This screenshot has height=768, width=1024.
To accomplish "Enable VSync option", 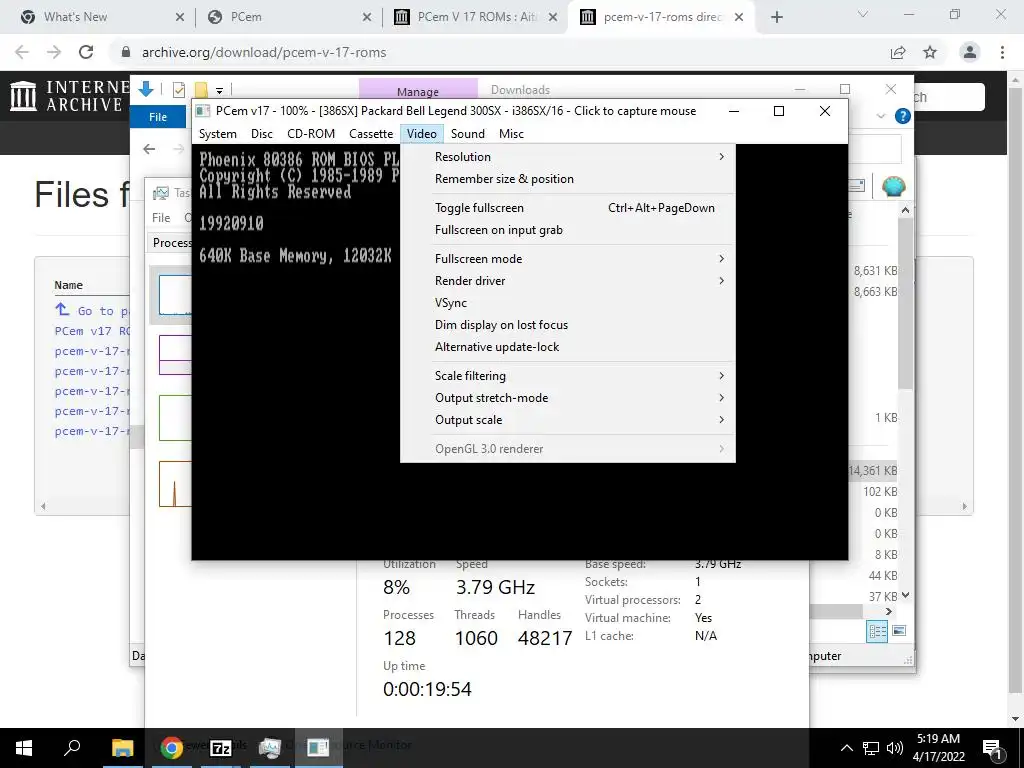I will (x=568, y=303).
